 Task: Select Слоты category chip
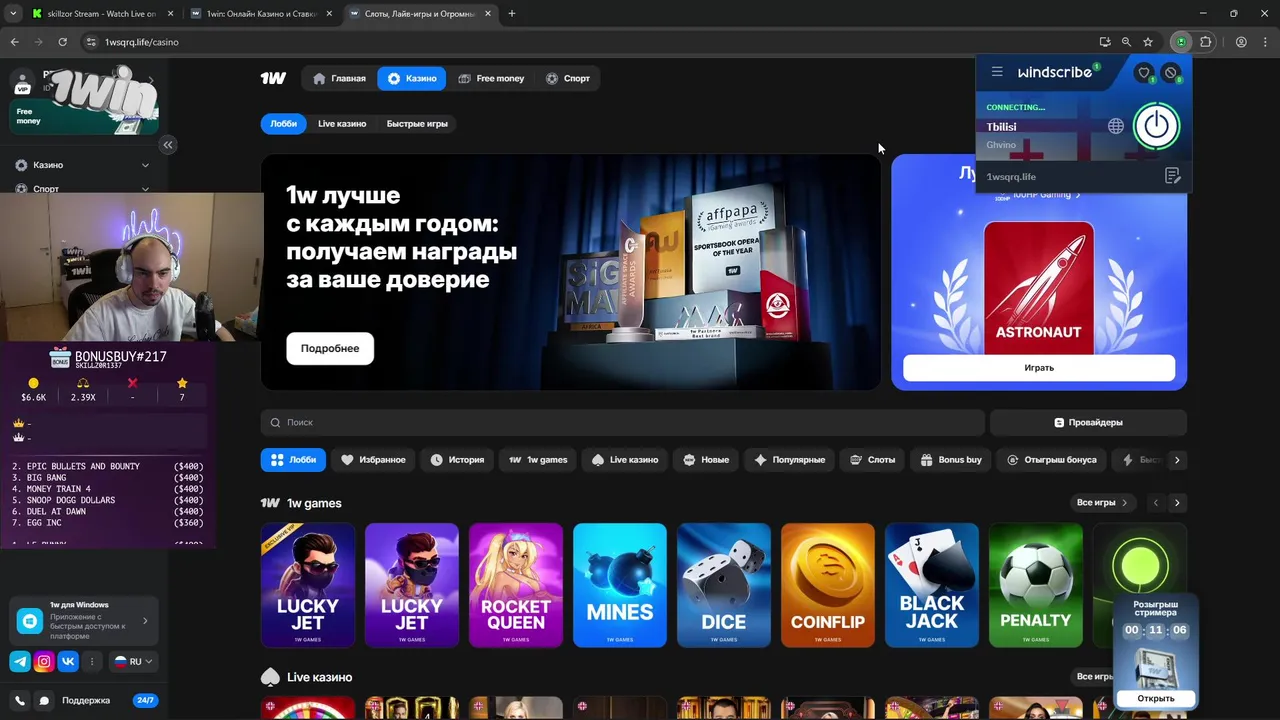pos(873,460)
